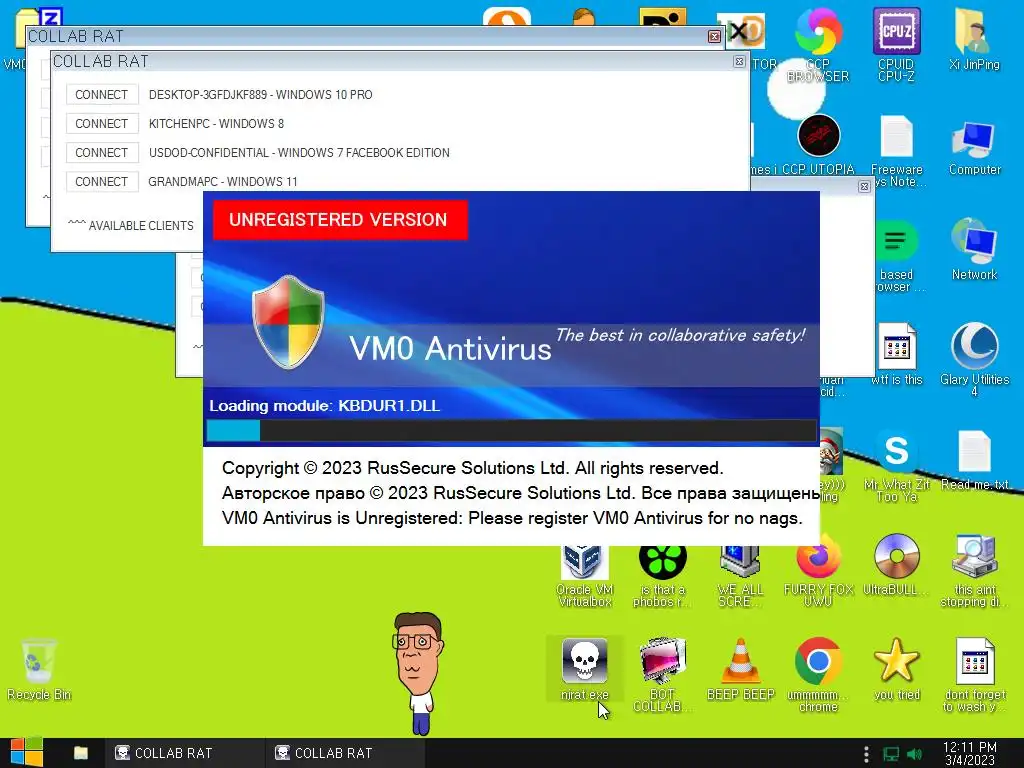Viewport: 1024px width, 768px height.
Task: Open the ummmmm chrome icon
Action: point(818,675)
